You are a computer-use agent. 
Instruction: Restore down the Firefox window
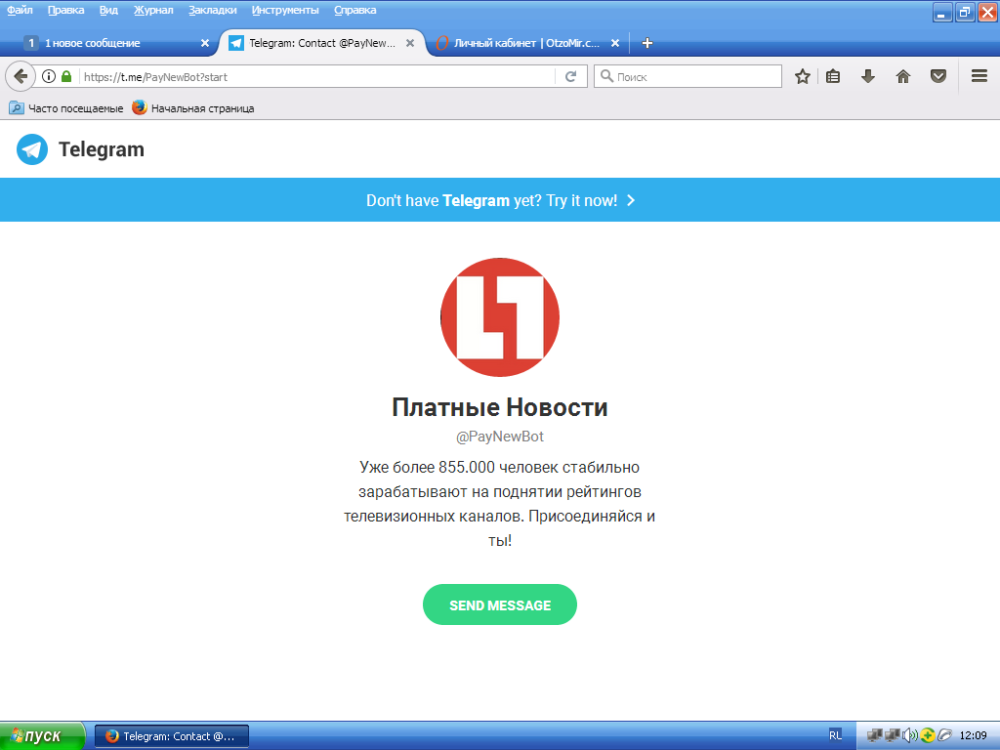965,12
